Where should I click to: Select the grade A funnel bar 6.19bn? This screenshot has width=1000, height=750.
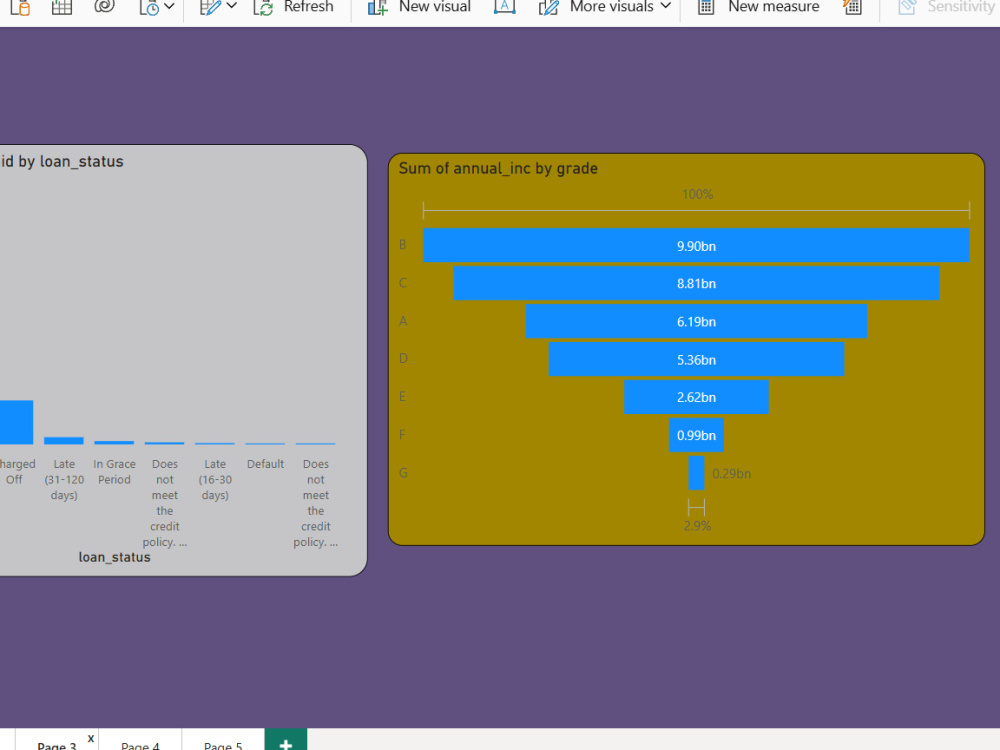coord(696,321)
